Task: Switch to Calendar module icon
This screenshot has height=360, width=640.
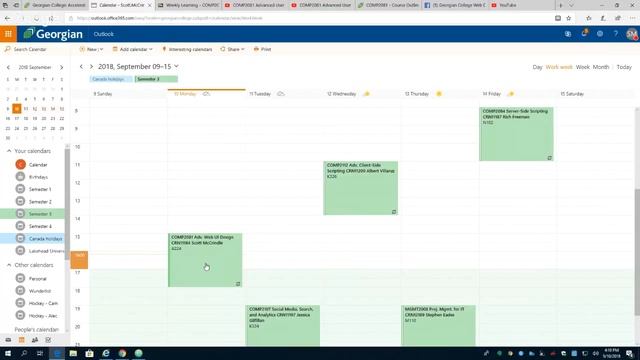Action: (x=22, y=340)
